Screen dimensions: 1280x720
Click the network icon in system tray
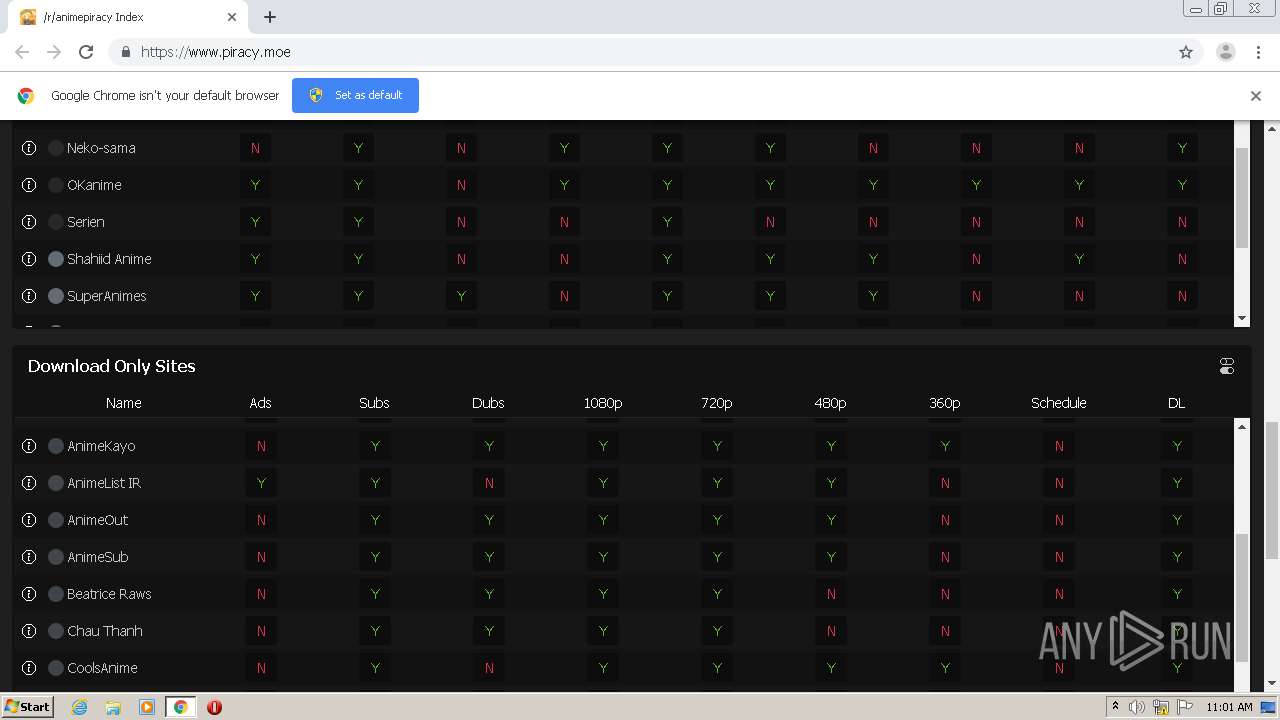pos(1161,707)
